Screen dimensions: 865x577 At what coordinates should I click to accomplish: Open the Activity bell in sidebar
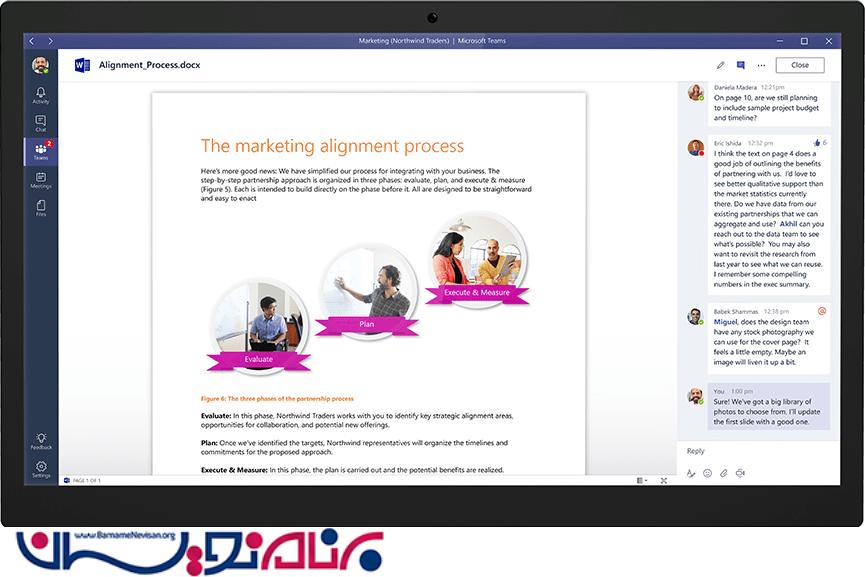(x=41, y=95)
